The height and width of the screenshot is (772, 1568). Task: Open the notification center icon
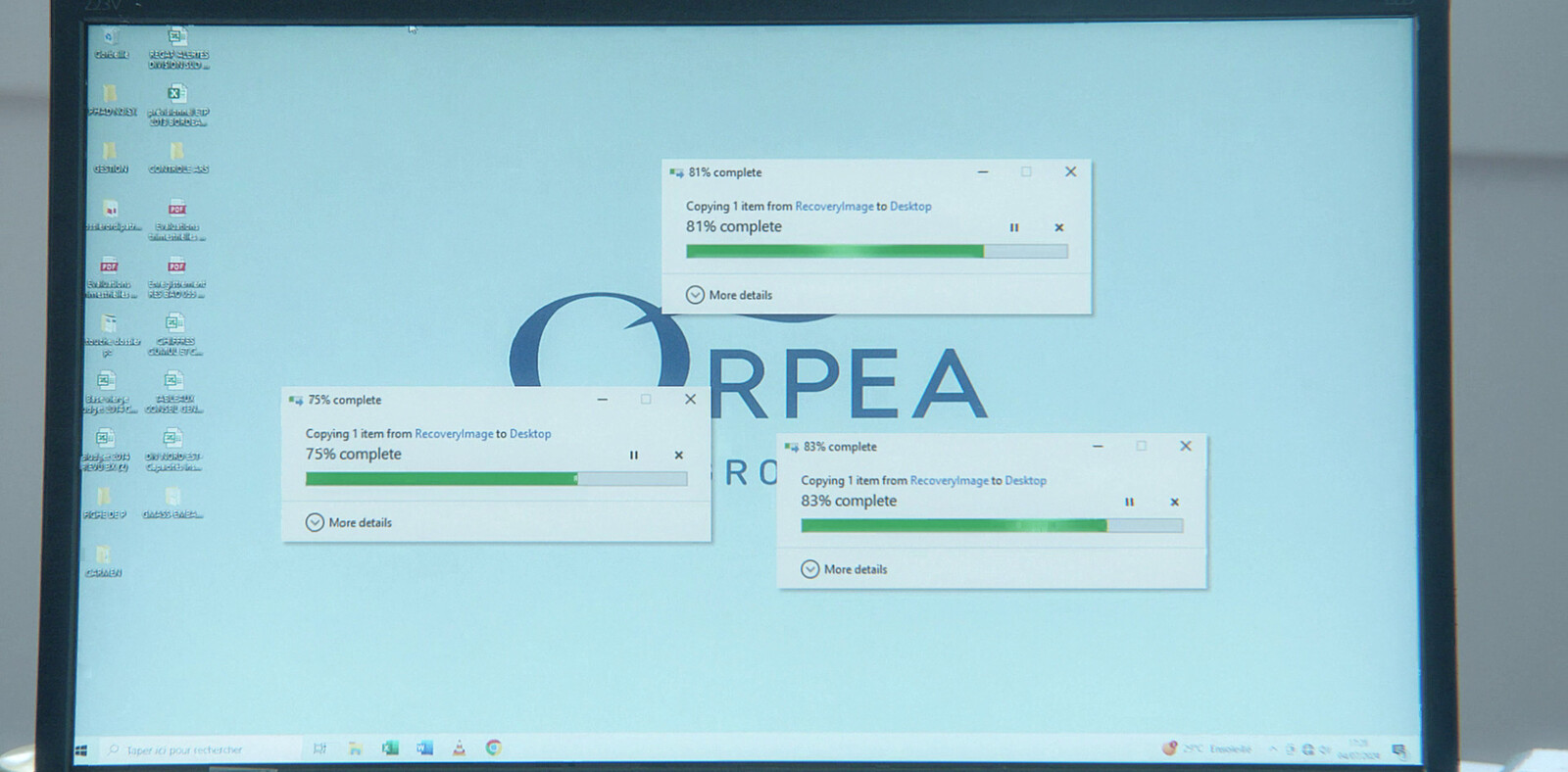(1399, 750)
